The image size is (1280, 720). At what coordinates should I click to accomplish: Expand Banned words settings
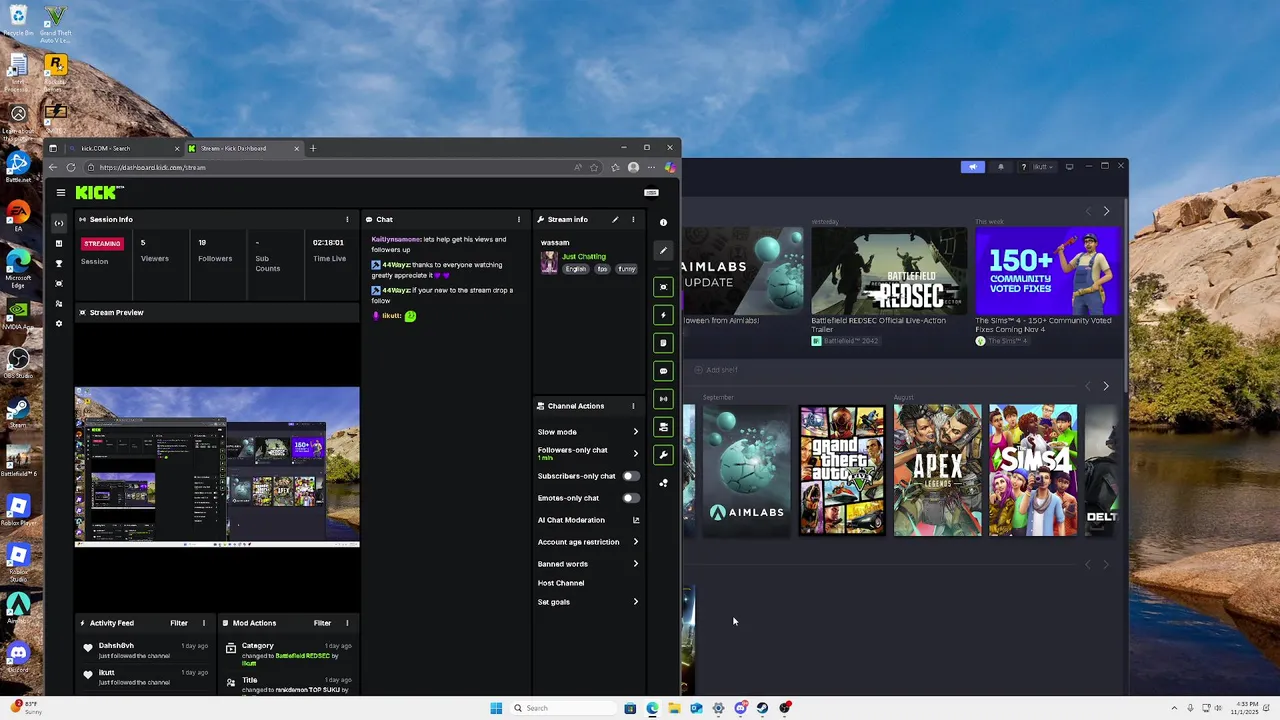click(636, 564)
